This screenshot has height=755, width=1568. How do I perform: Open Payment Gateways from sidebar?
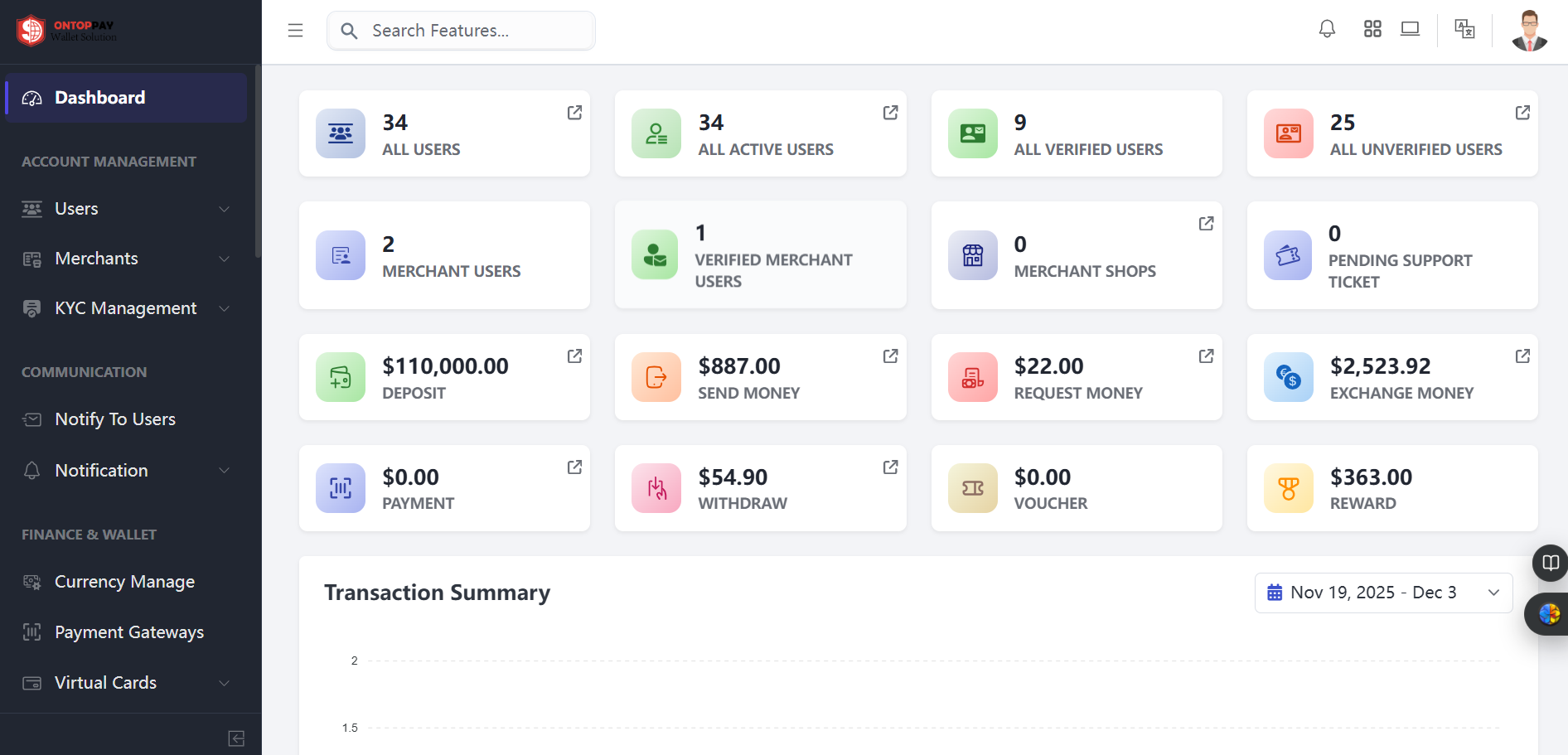[x=129, y=632]
